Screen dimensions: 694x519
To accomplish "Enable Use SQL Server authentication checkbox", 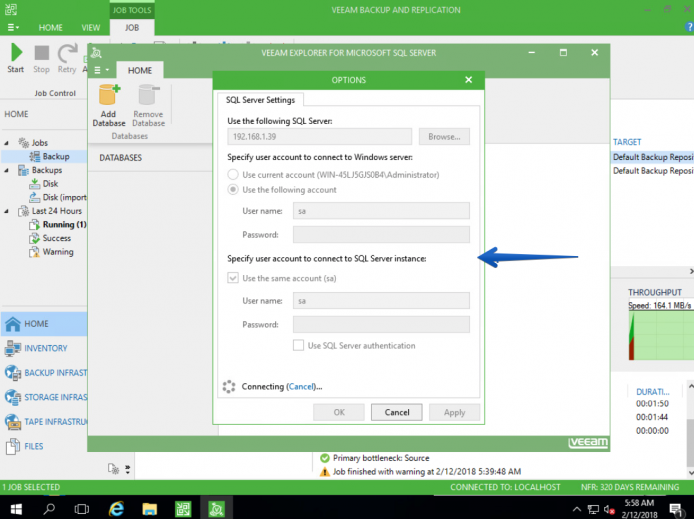I will pyautogui.click(x=298, y=346).
